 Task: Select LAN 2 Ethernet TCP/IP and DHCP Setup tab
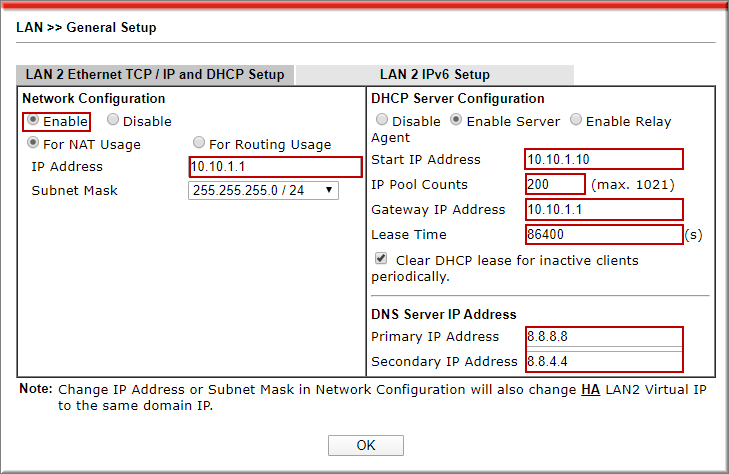pyautogui.click(x=155, y=75)
